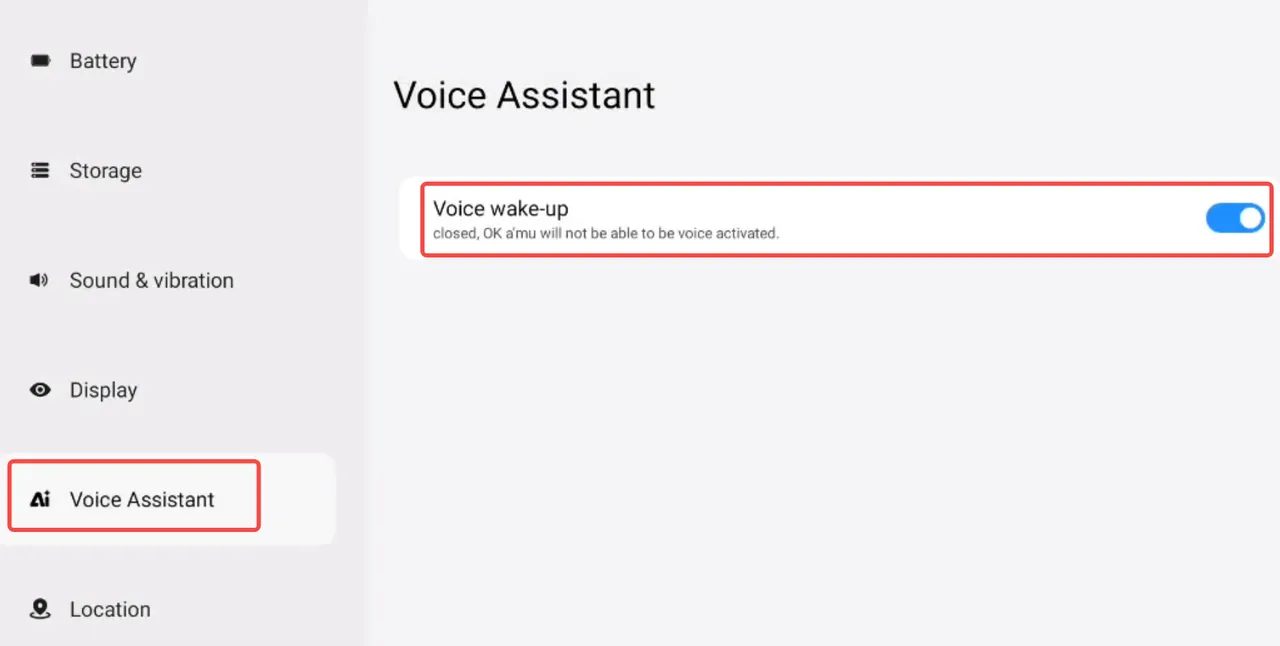The height and width of the screenshot is (646, 1280).
Task: Click the Storage stack icon
Action: tap(40, 171)
